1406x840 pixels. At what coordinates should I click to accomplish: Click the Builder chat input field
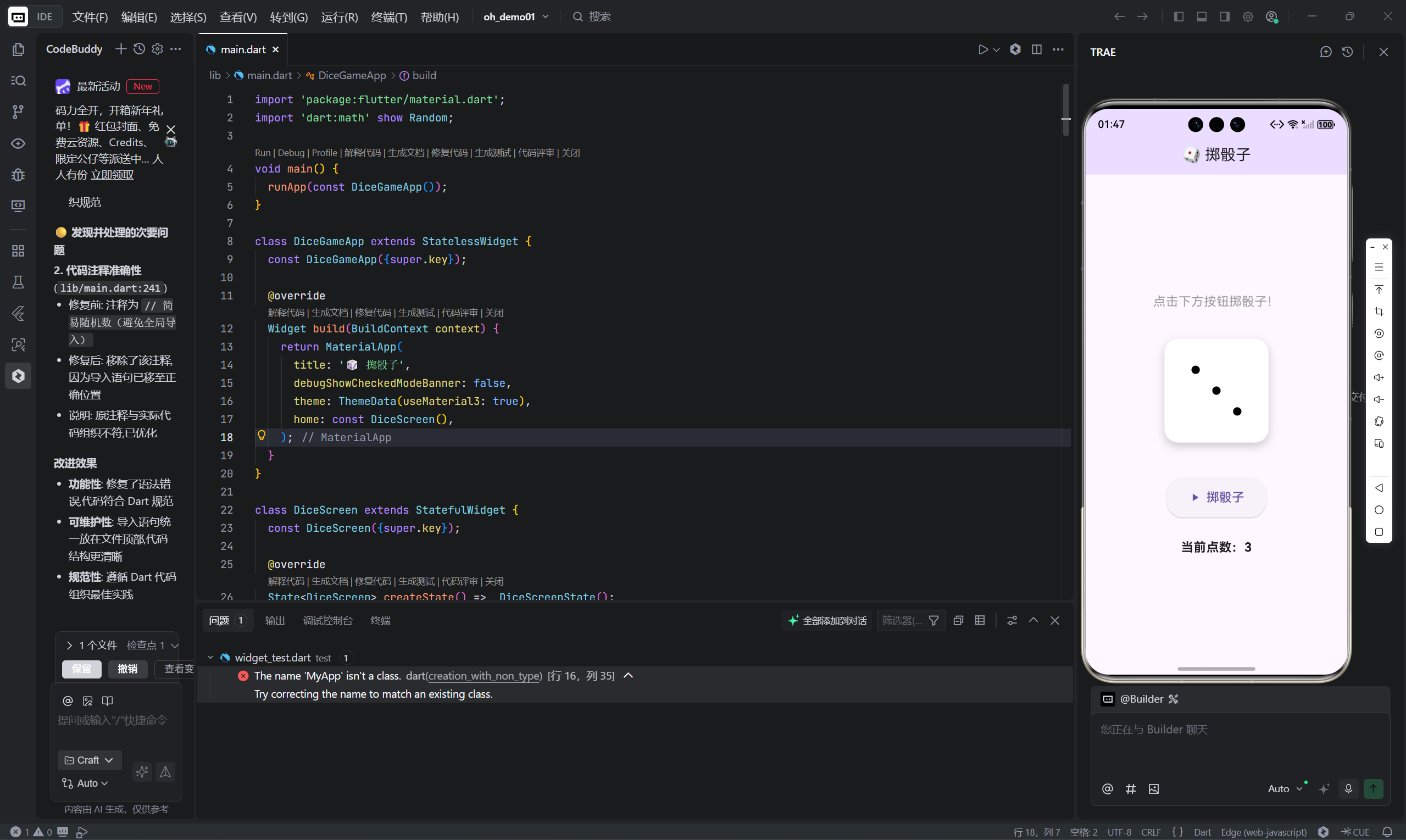tap(1240, 742)
